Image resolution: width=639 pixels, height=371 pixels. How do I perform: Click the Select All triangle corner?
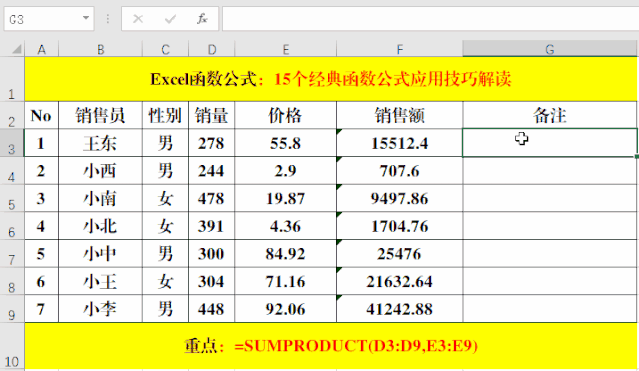16,49
